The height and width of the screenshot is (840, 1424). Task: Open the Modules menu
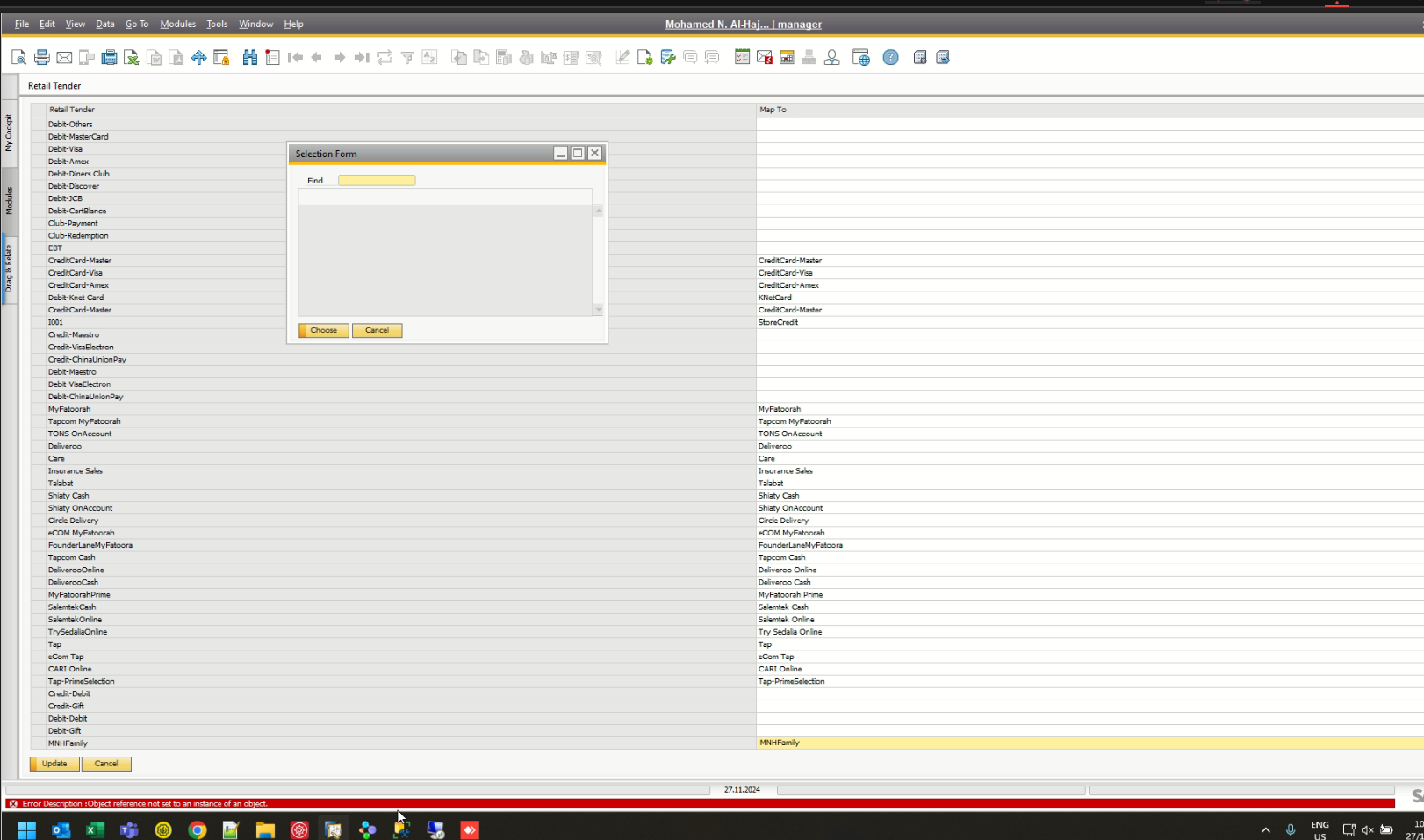coord(177,25)
